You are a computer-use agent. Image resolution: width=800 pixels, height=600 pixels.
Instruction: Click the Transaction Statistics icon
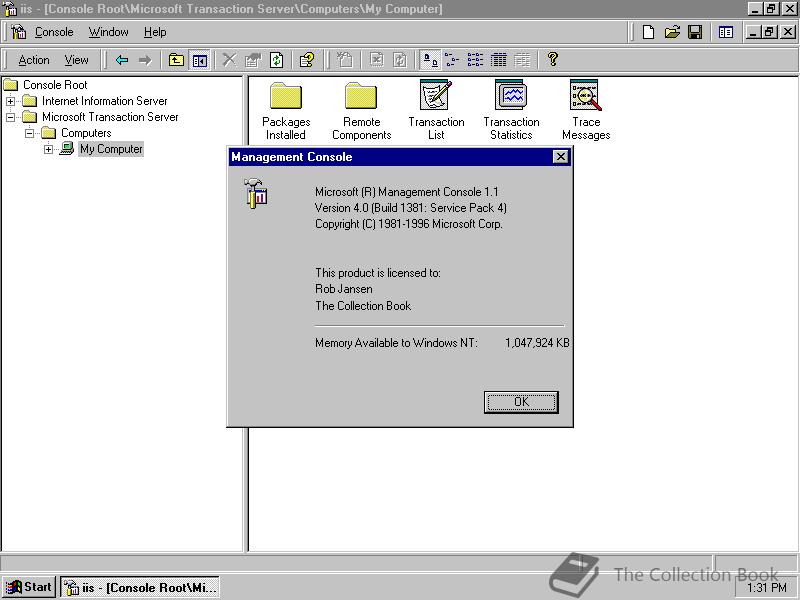pos(511,95)
